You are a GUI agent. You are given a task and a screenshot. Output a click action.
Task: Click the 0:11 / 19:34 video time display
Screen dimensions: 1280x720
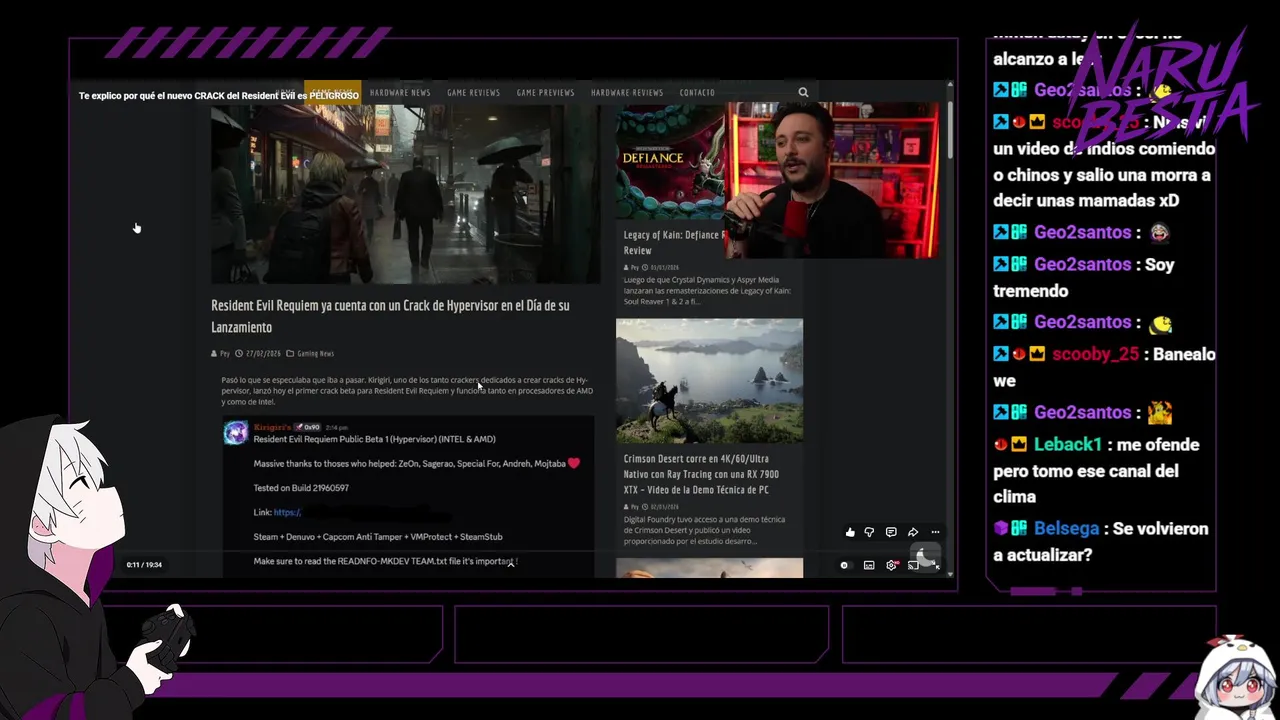(144, 565)
